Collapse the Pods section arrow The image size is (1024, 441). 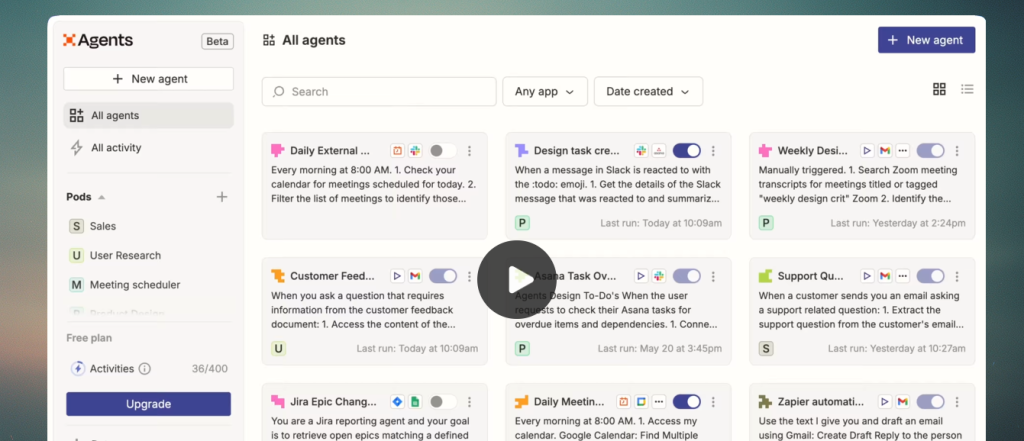(101, 197)
